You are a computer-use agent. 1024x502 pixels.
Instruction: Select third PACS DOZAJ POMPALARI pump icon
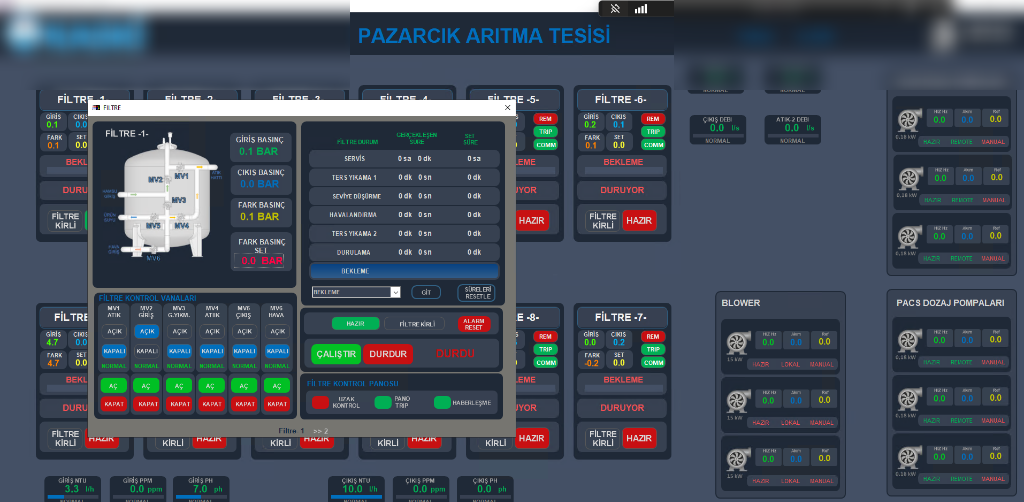908,457
